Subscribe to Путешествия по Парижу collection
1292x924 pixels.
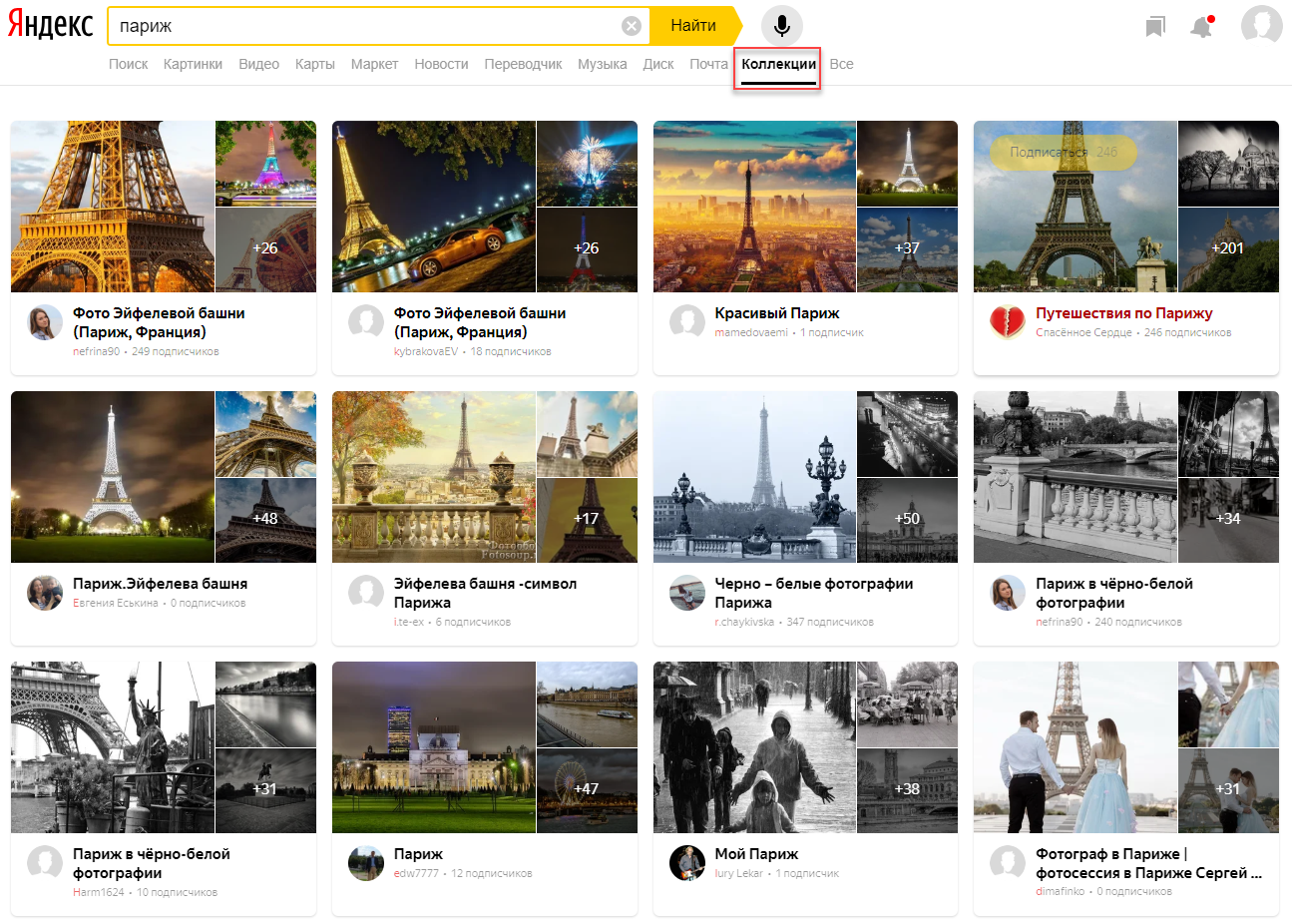tap(1063, 153)
